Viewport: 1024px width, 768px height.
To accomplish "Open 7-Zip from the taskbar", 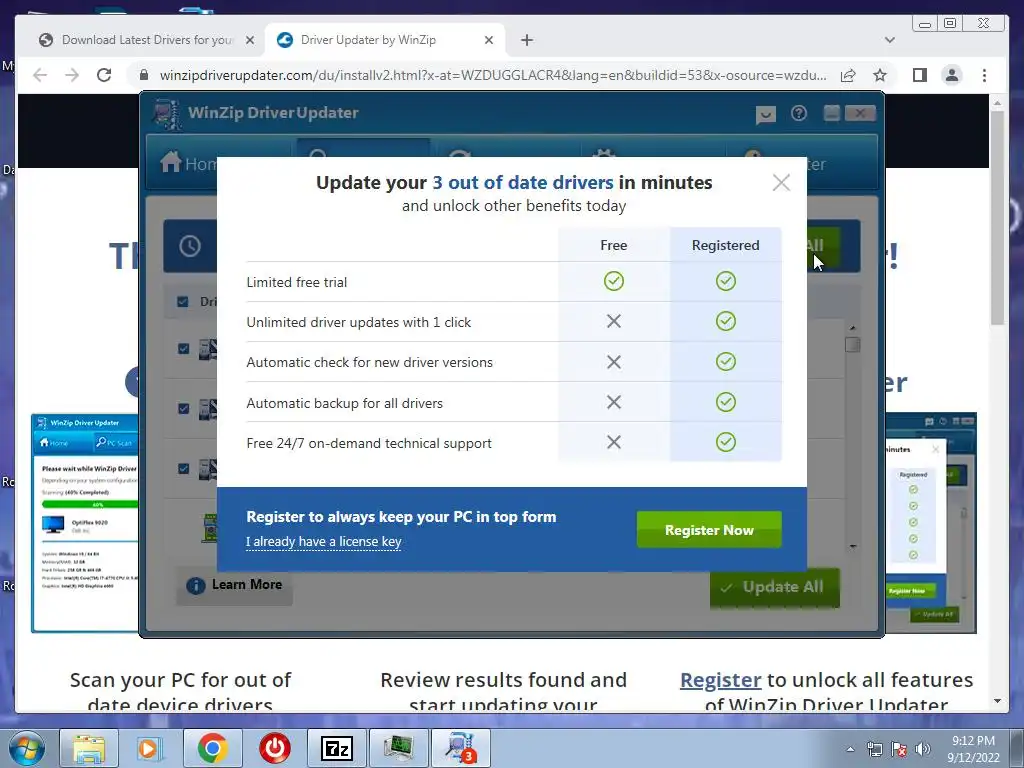I will [336, 748].
